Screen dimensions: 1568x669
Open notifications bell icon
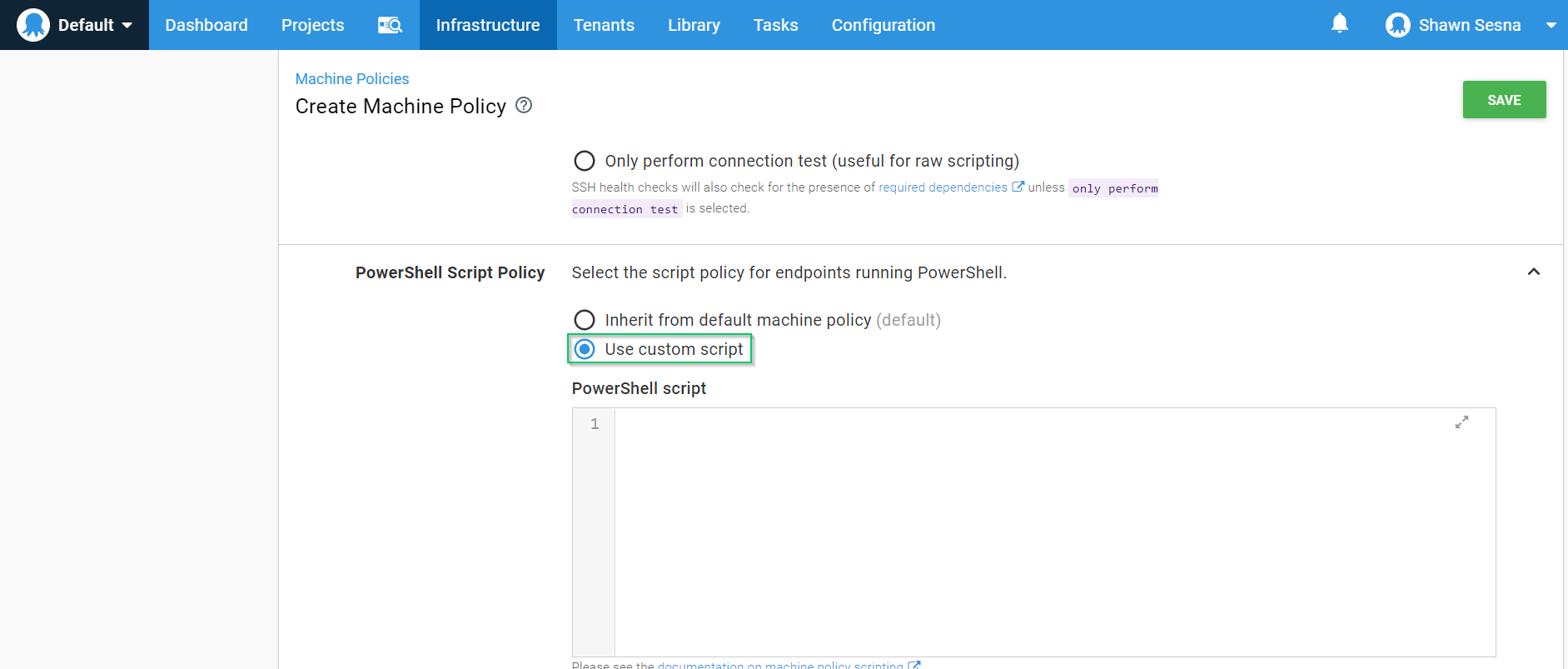[1339, 23]
